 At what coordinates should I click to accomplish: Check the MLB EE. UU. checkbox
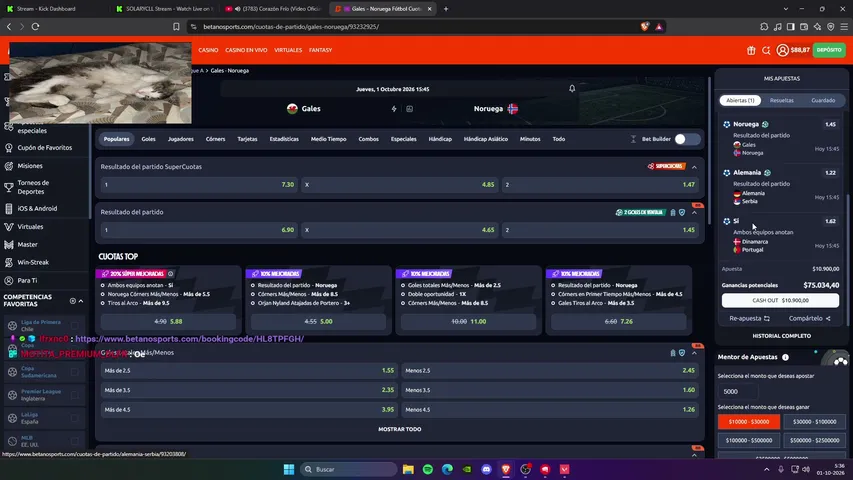click(x=75, y=441)
